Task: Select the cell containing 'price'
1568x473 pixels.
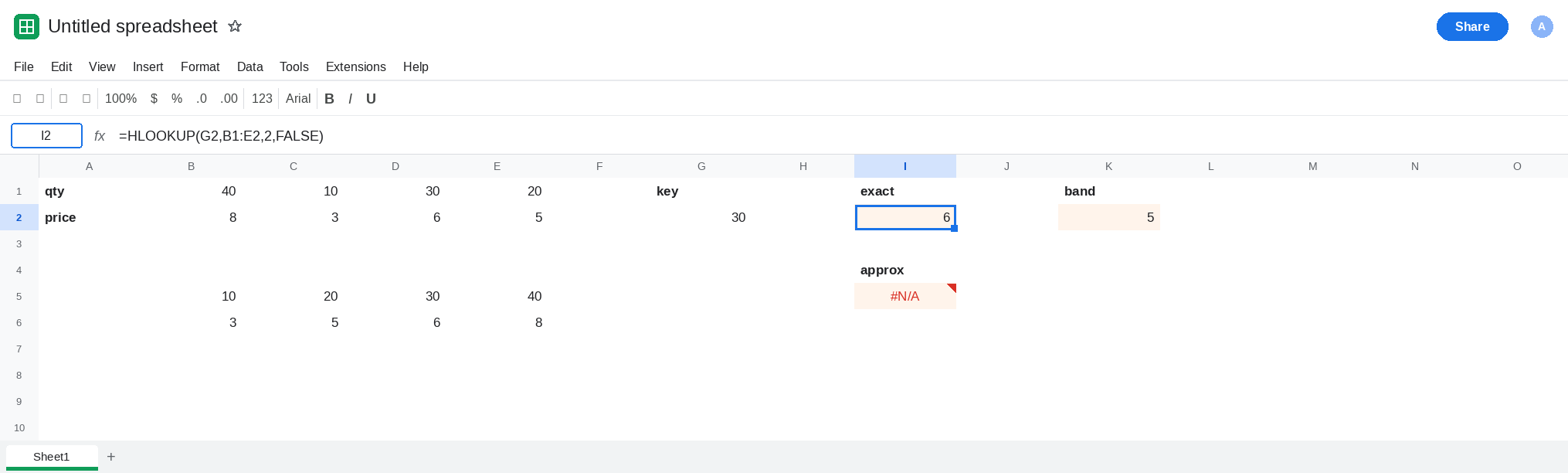Action: pyautogui.click(x=90, y=217)
